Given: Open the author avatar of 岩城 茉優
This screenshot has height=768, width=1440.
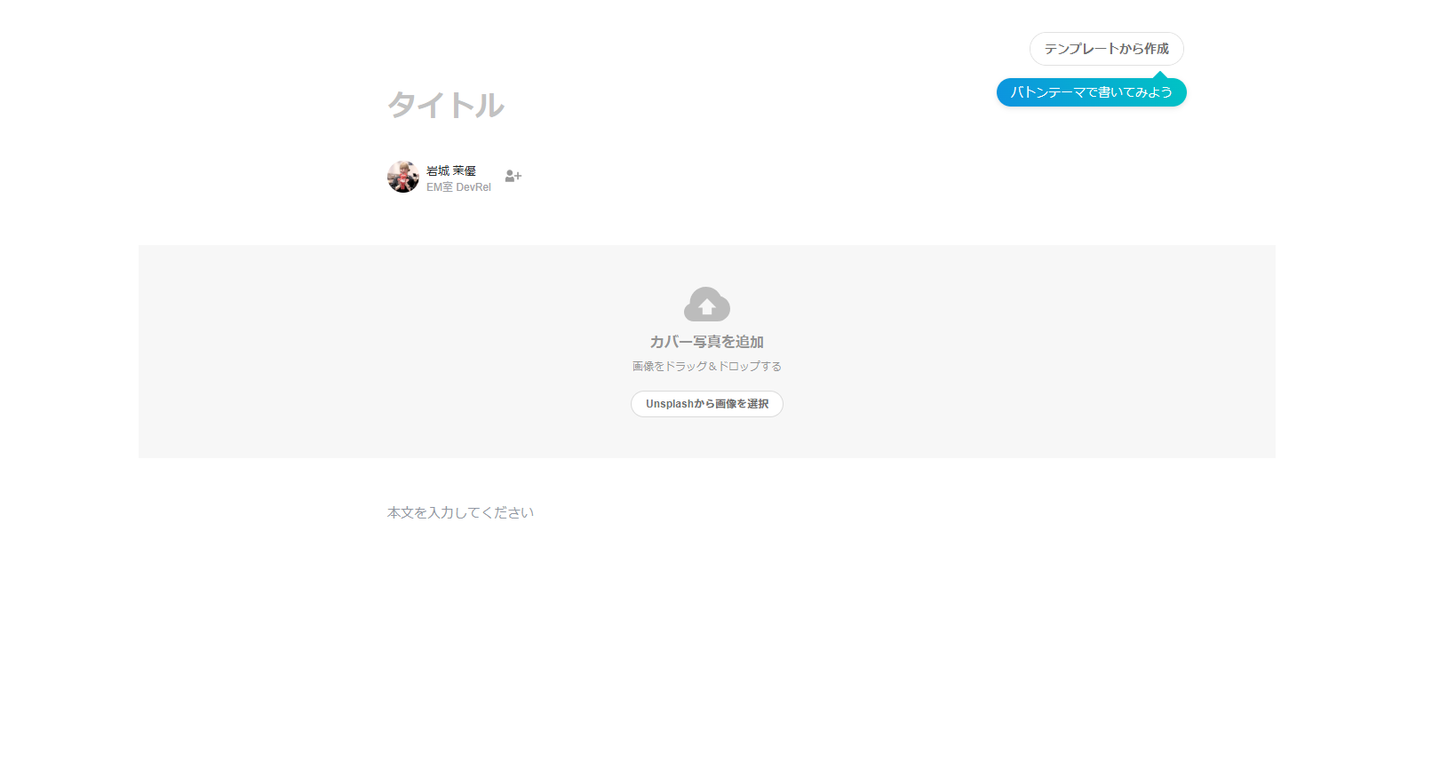Looking at the screenshot, I should (x=403, y=177).
